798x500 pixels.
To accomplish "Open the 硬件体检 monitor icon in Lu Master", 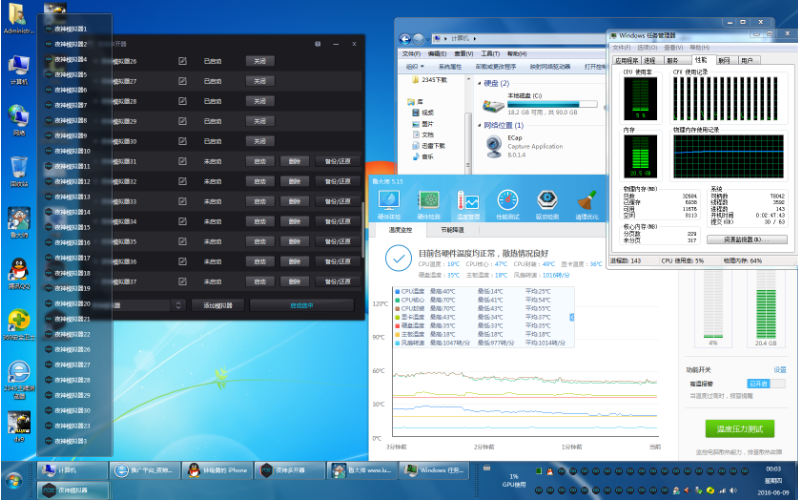I will (389, 200).
